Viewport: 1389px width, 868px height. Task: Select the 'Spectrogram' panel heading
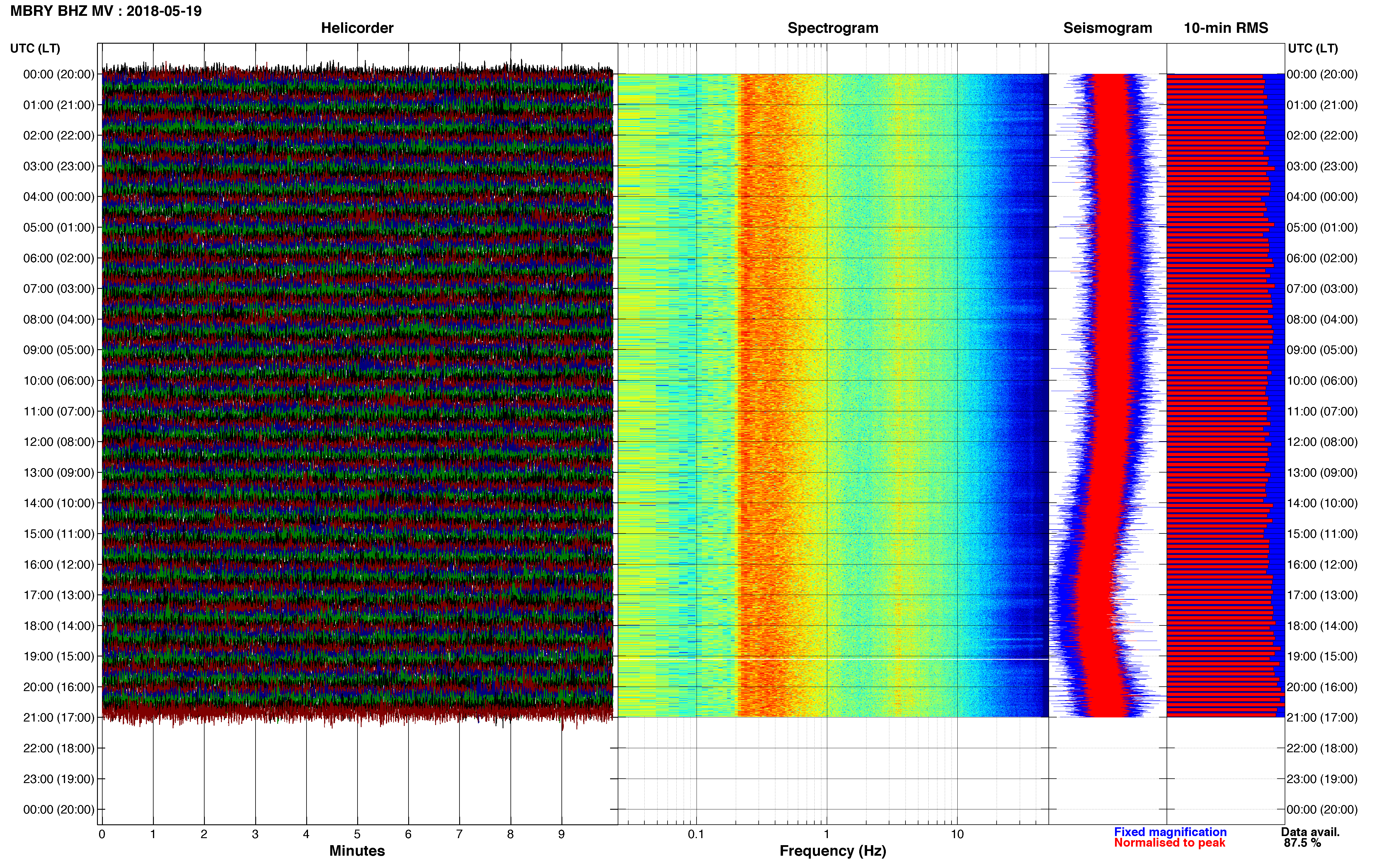coord(833,28)
